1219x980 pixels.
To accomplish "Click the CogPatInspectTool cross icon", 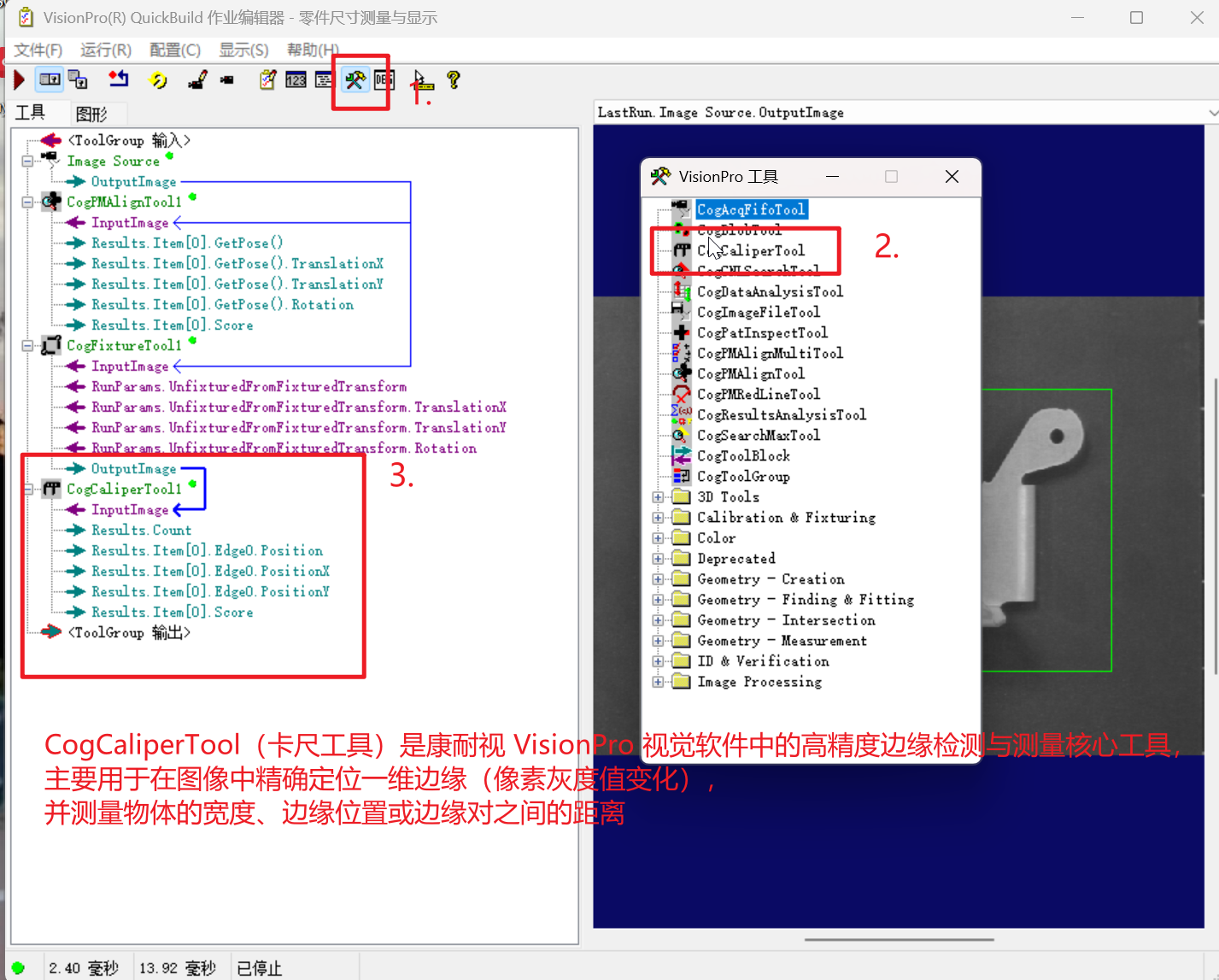I will [x=681, y=332].
